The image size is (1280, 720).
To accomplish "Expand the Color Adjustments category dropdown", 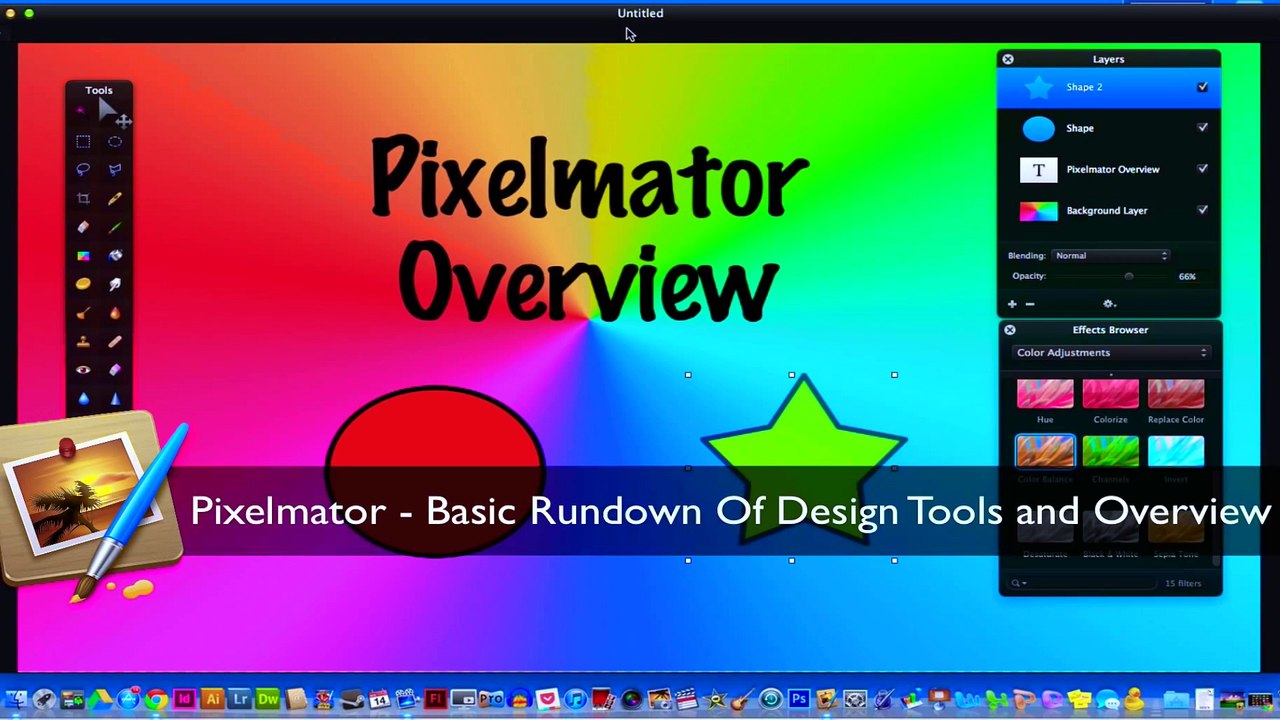I will [1110, 353].
